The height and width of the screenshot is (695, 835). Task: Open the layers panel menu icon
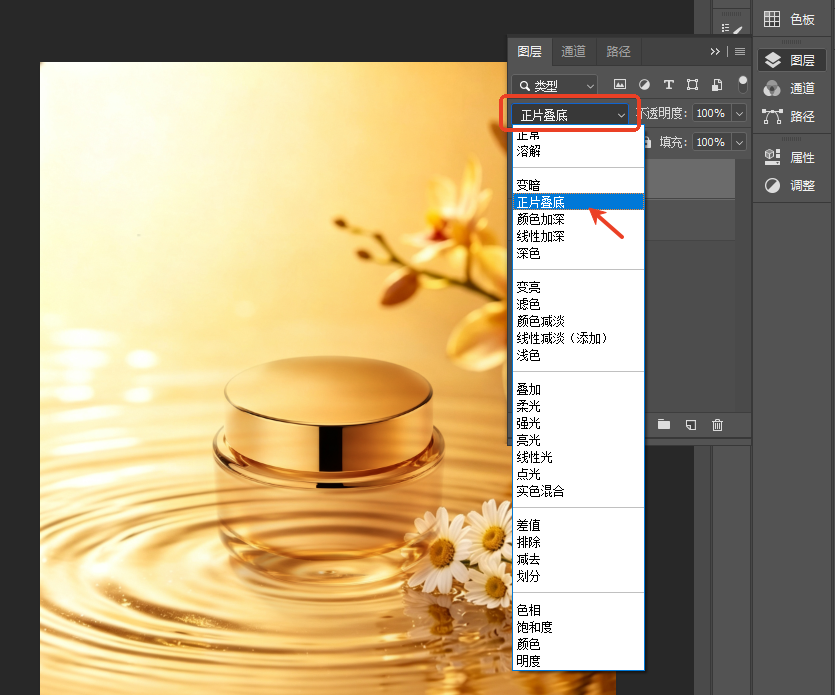[x=740, y=52]
